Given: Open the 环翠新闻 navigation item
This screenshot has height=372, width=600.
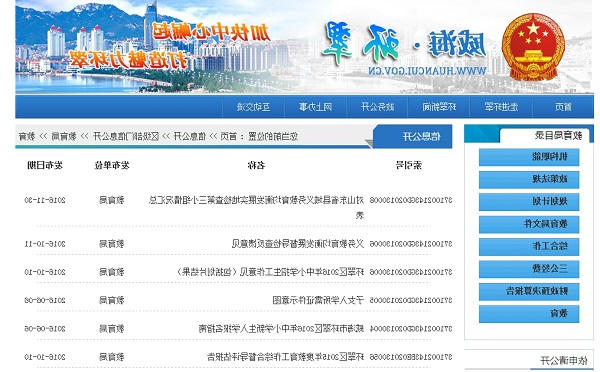Looking at the screenshot, I should pos(439,107).
